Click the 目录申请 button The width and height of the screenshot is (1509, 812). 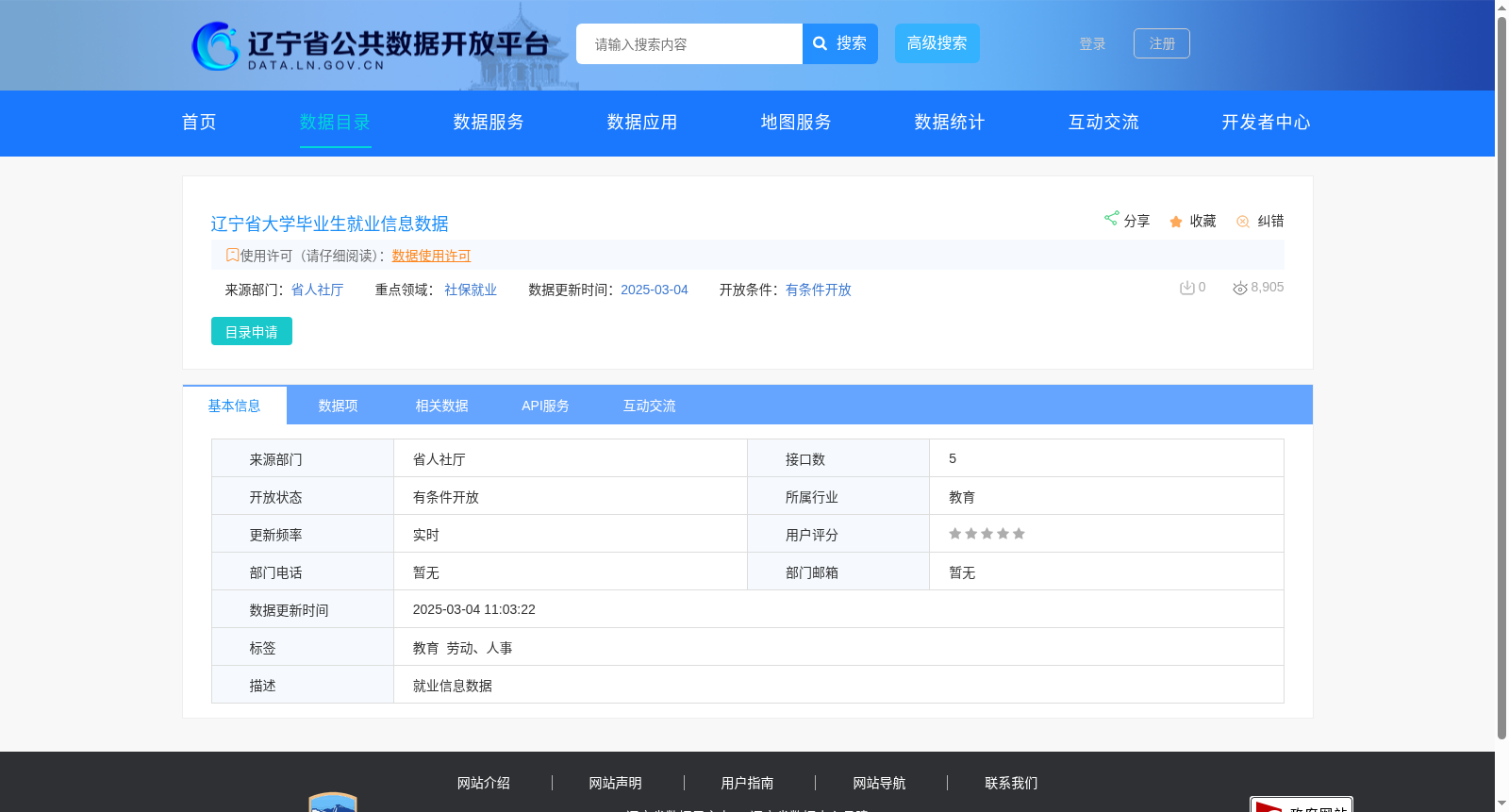[x=252, y=331]
